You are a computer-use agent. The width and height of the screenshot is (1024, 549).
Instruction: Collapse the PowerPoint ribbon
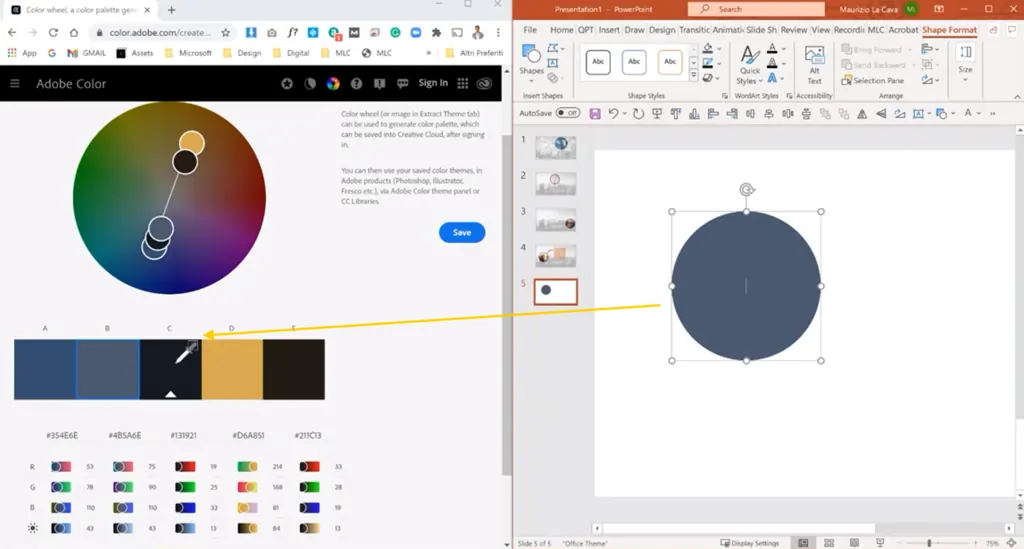pyautogui.click(x=1017, y=97)
